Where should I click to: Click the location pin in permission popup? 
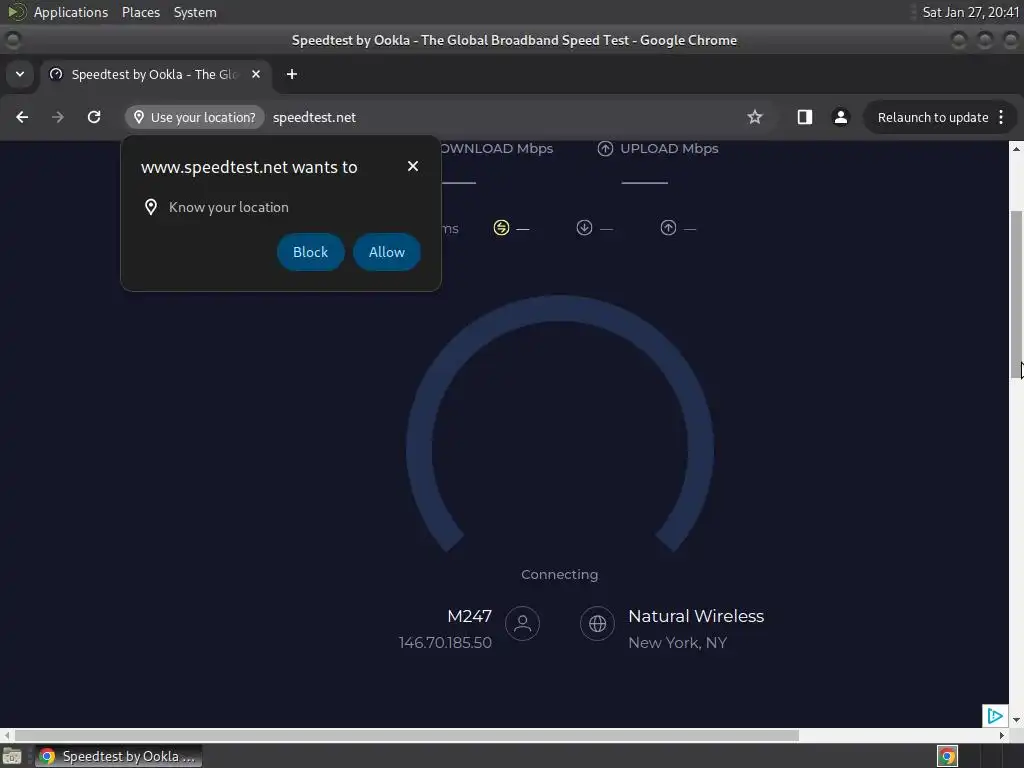pyautogui.click(x=151, y=207)
